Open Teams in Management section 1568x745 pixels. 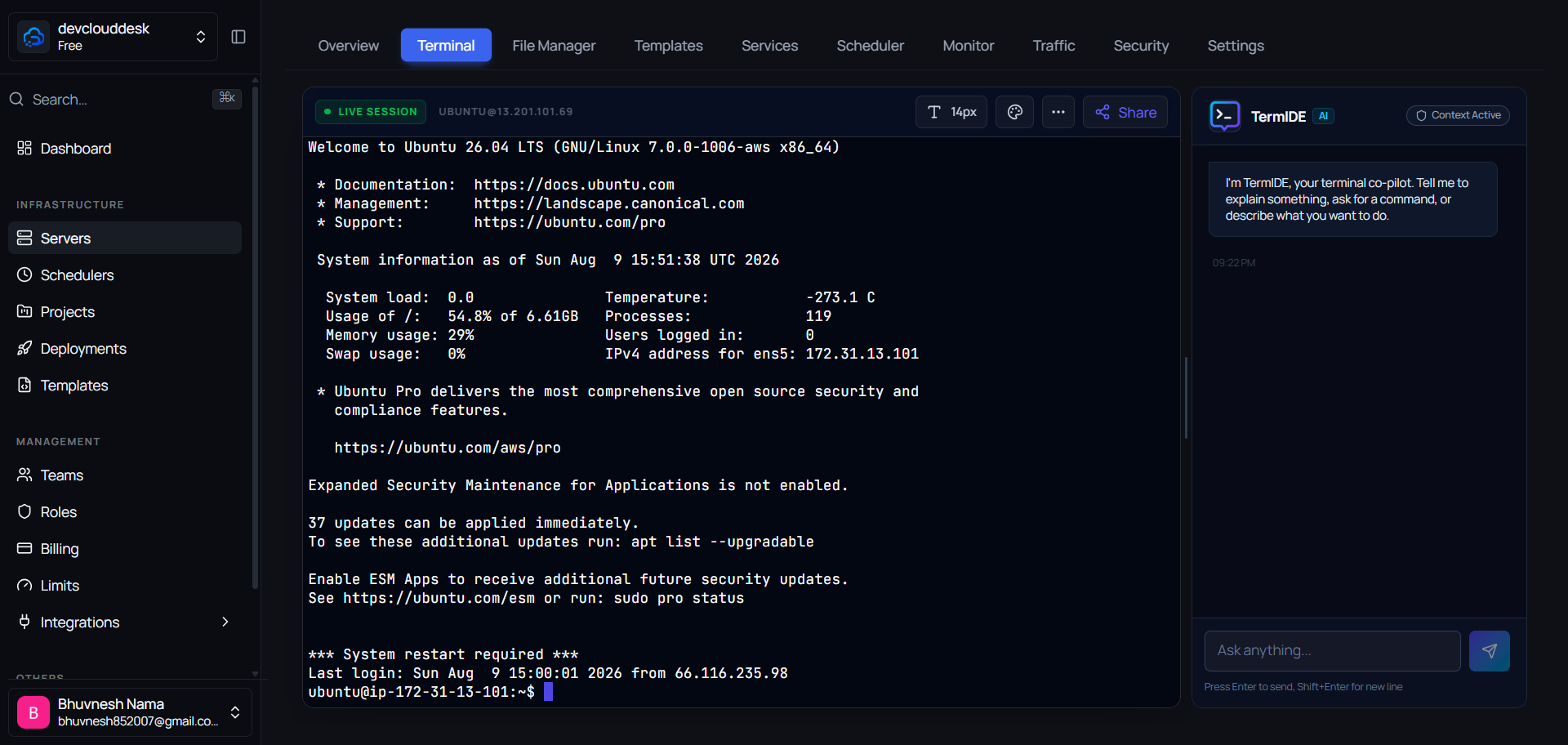pyautogui.click(x=125, y=475)
